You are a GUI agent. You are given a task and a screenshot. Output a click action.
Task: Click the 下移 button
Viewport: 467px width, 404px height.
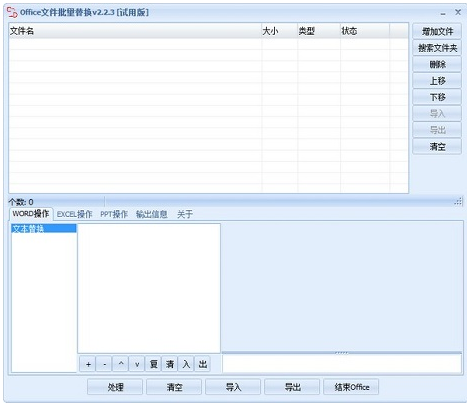(437, 97)
